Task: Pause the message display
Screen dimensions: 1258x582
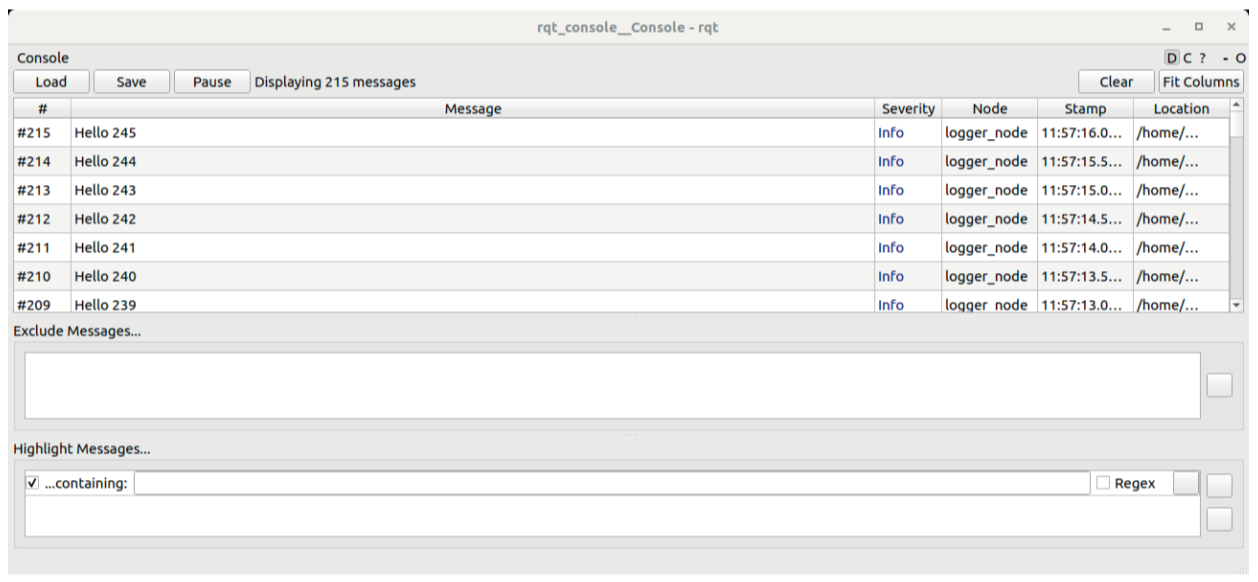Action: point(211,82)
